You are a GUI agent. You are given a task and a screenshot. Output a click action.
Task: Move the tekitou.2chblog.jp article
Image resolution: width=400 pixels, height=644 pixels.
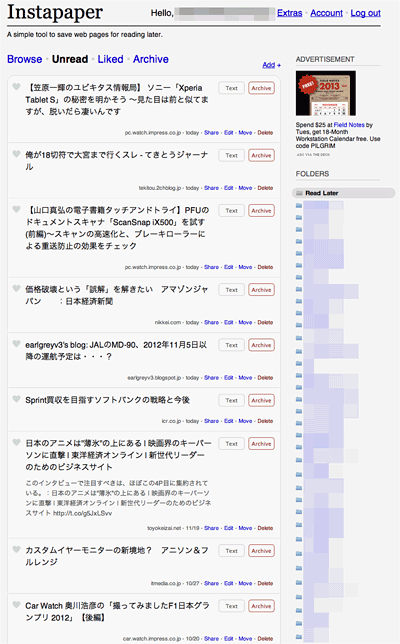click(x=245, y=188)
